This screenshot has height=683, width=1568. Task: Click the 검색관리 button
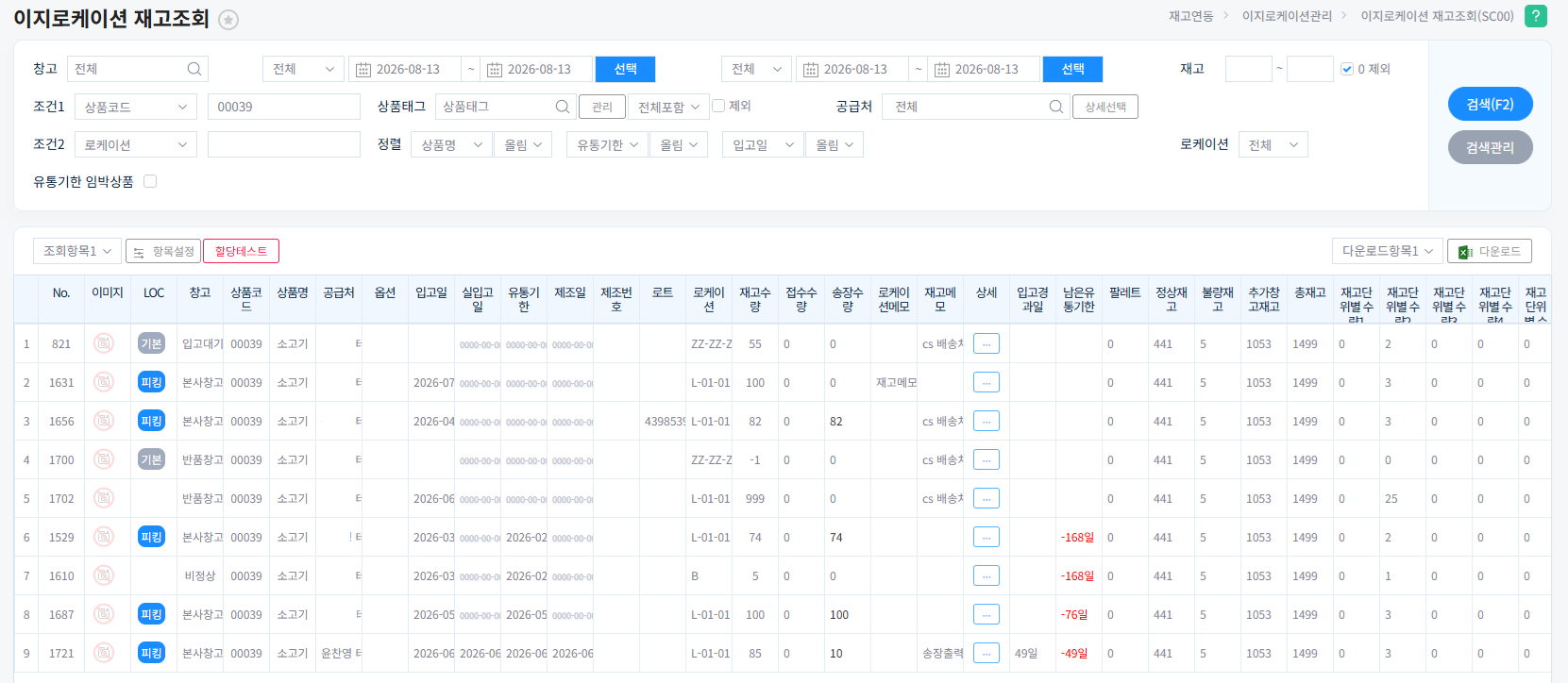point(1490,147)
